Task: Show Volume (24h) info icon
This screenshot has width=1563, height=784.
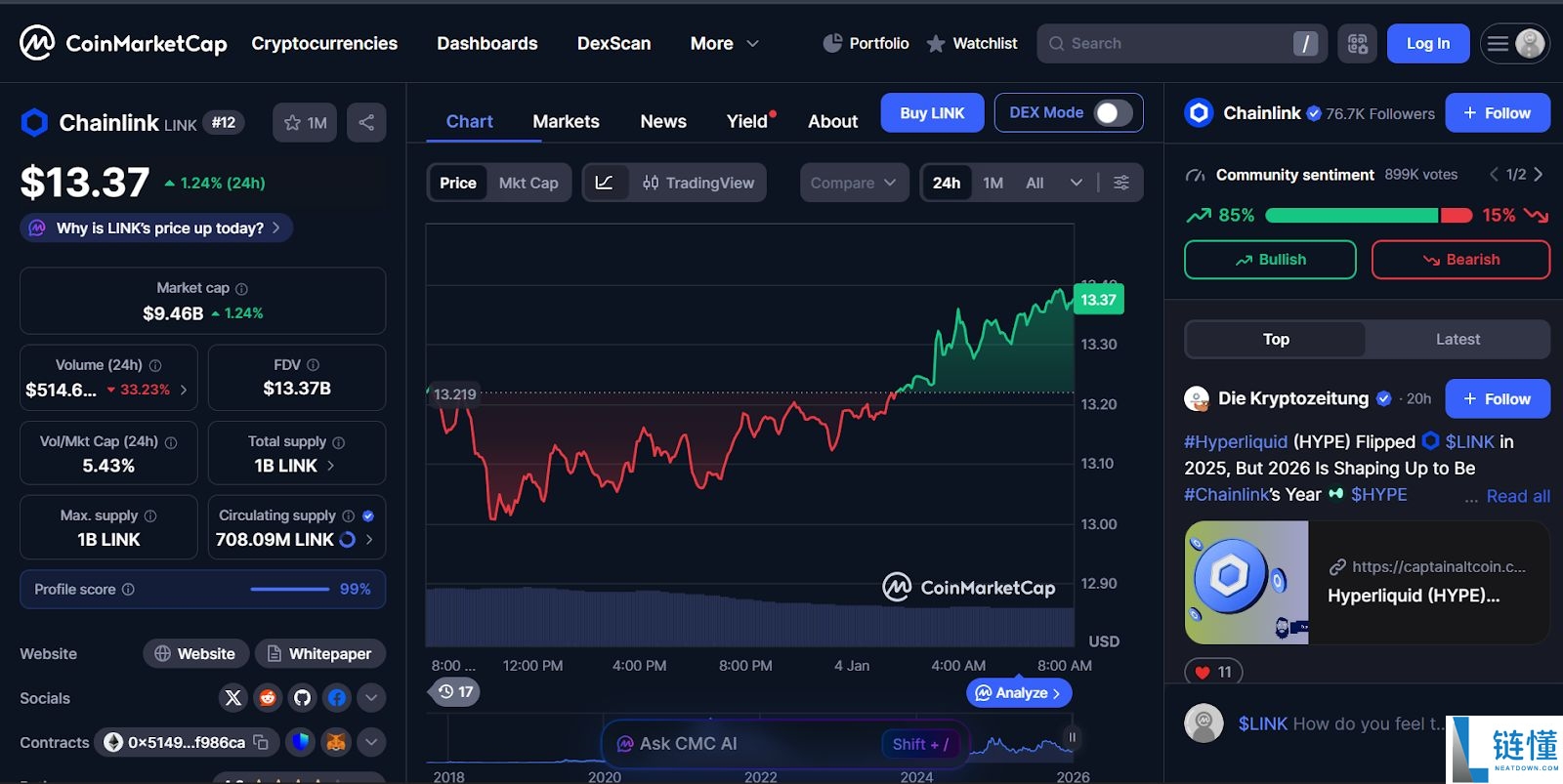Action: coord(155,365)
